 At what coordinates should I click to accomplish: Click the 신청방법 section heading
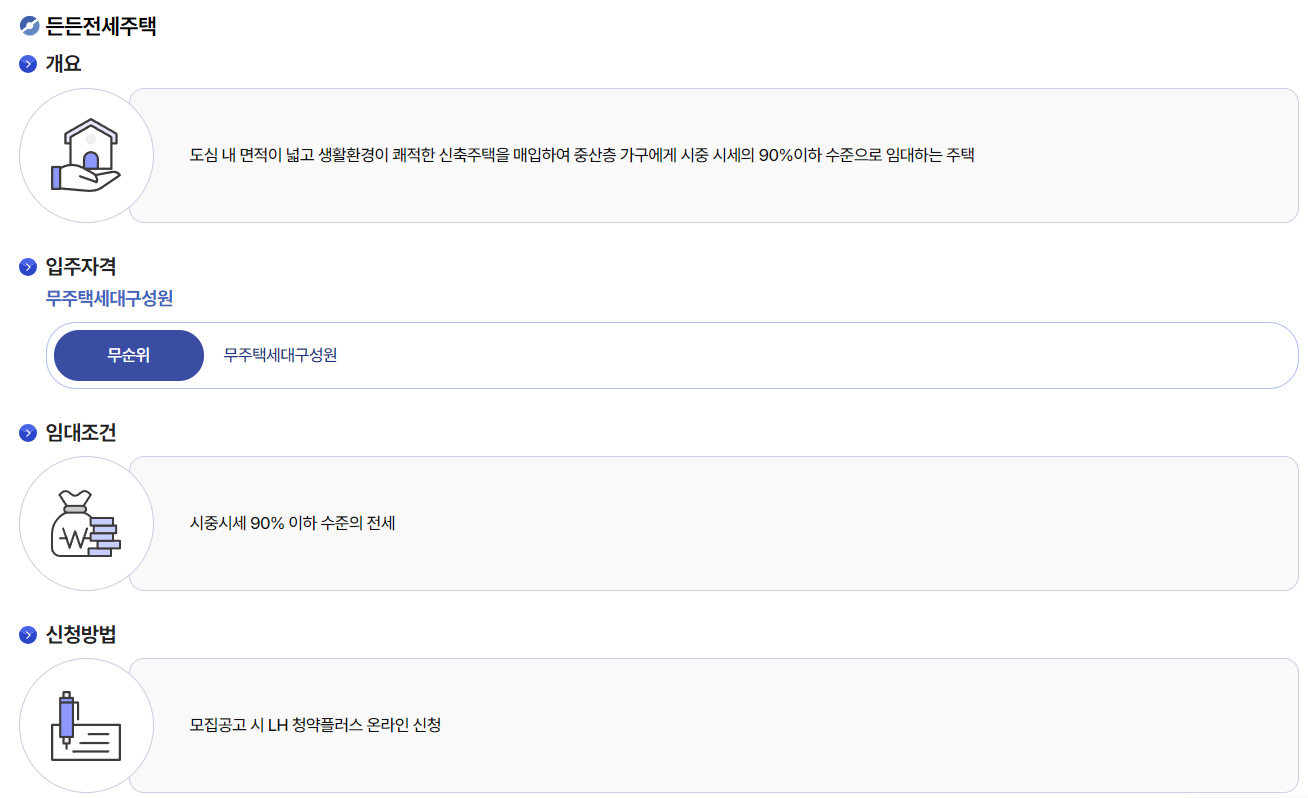click(x=81, y=635)
